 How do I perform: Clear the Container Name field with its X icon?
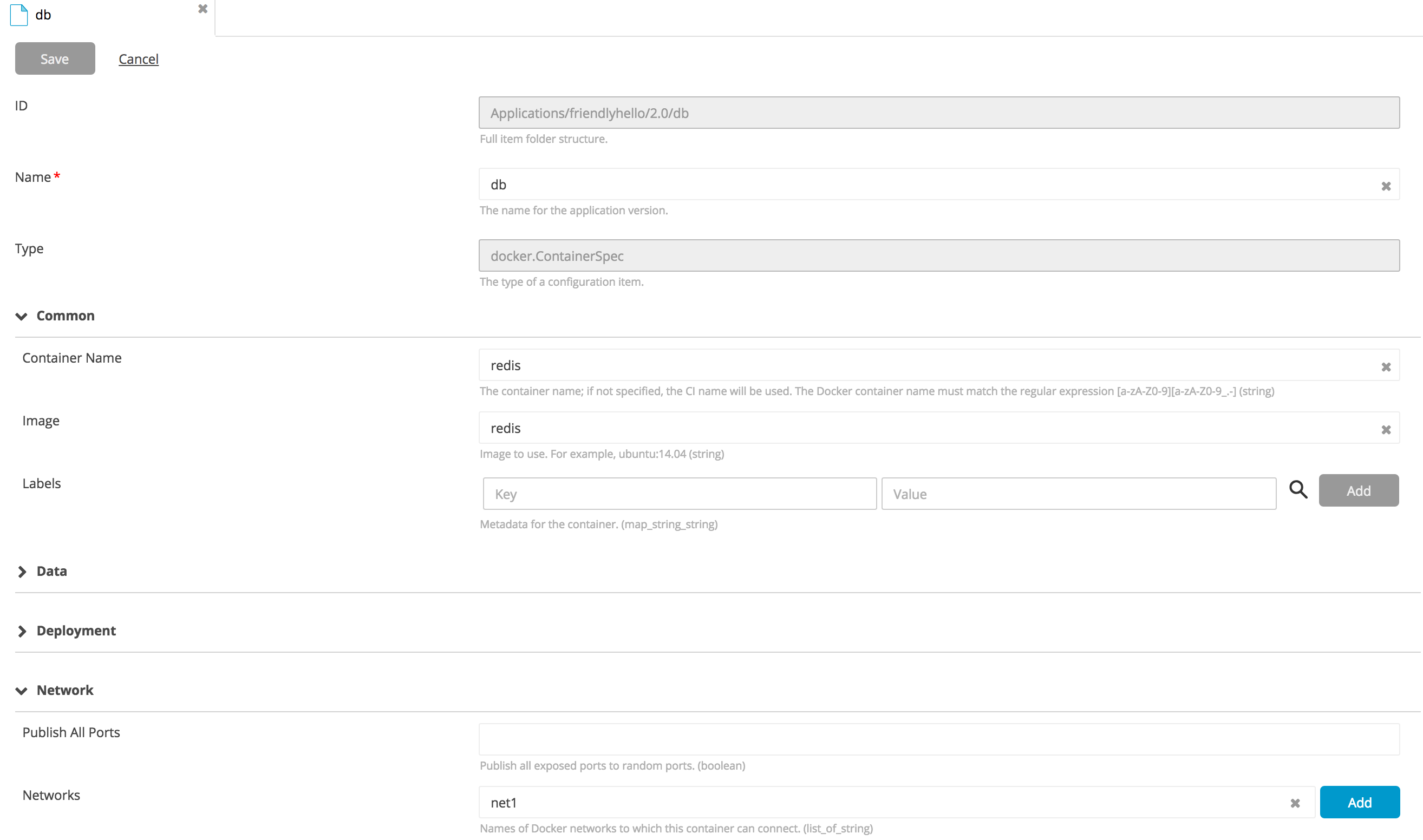1386,367
